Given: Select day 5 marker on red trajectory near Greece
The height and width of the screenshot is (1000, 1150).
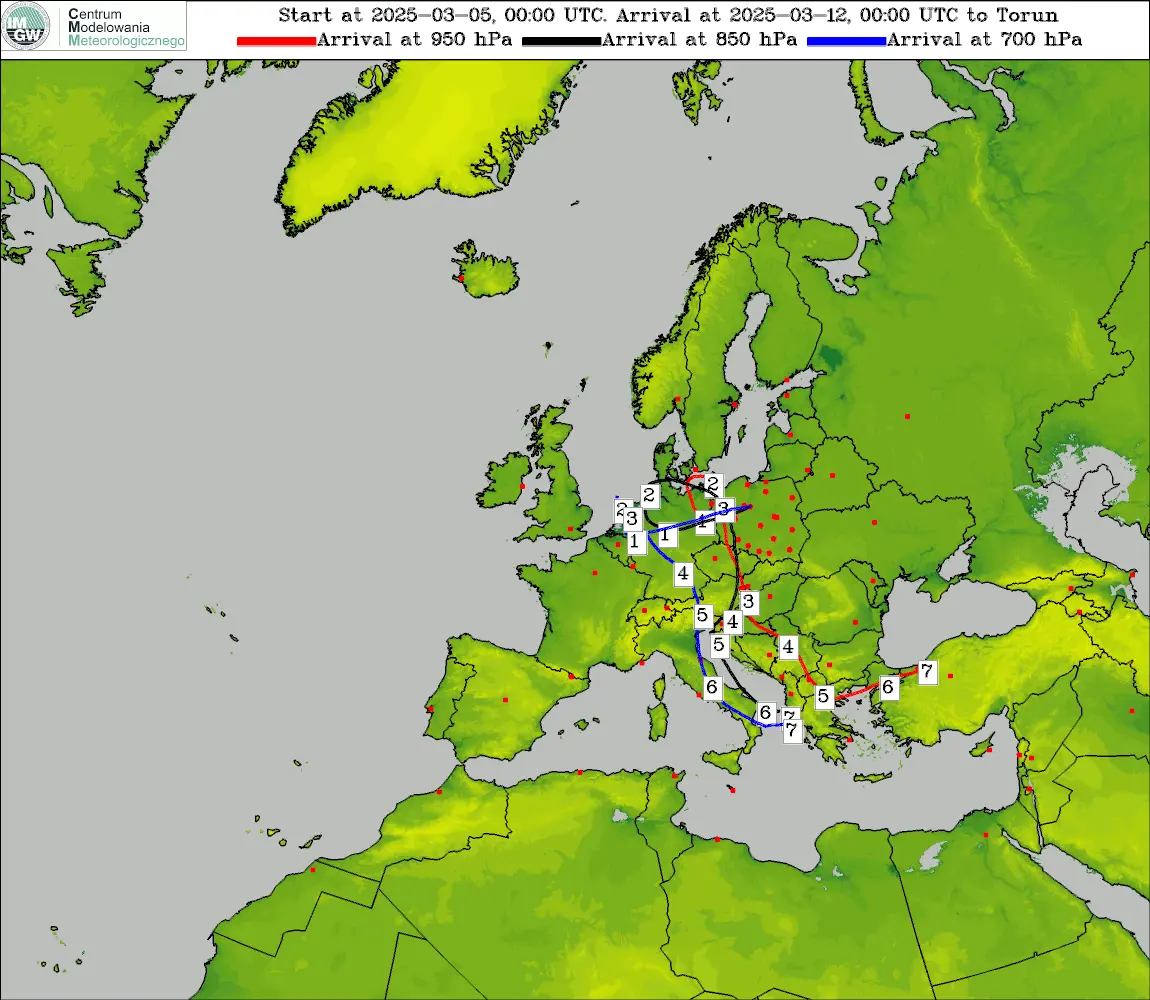Looking at the screenshot, I should pyautogui.click(x=824, y=696).
